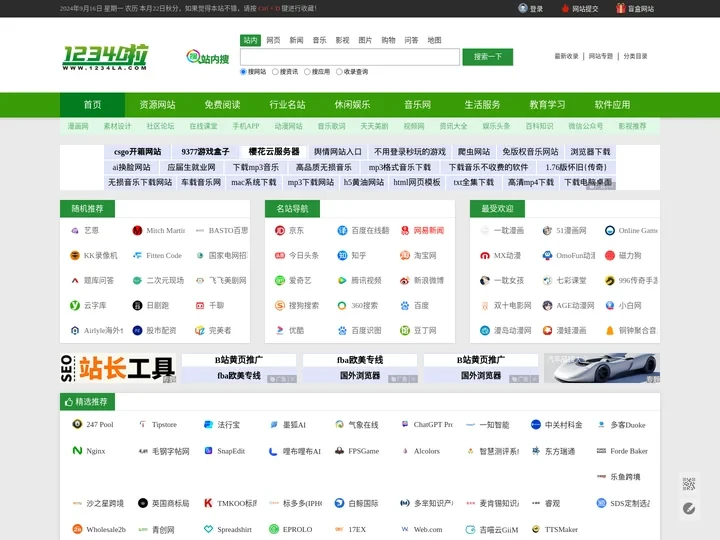This screenshot has width=720, height=540.
Task: Open the 樱花云服务器 link
Action: pyautogui.click(x=274, y=152)
